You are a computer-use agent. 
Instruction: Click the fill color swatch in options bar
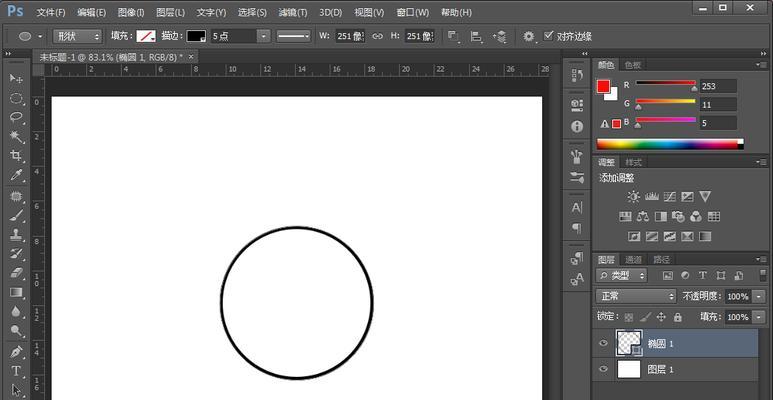(146, 36)
